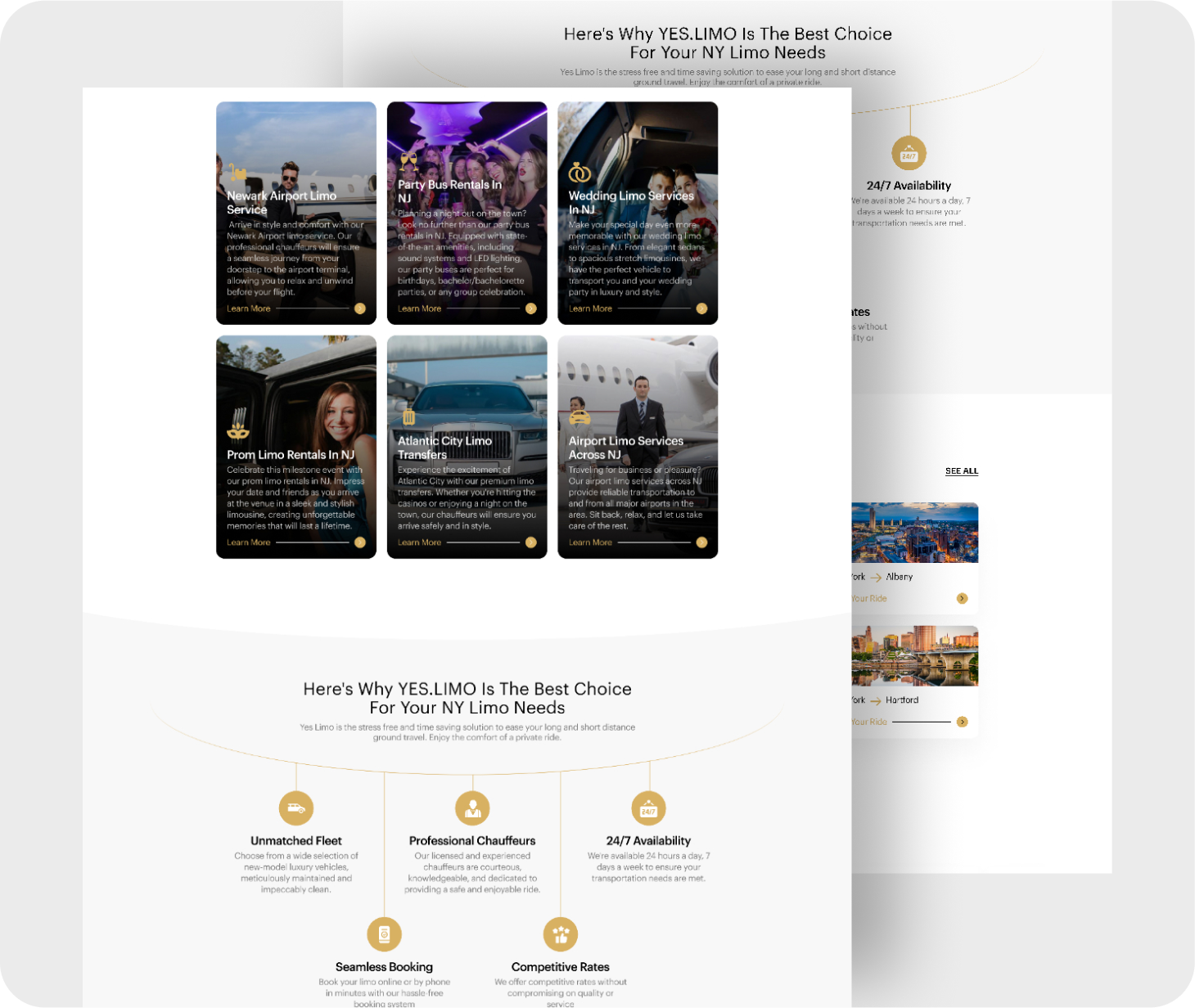Click the front 24/7 Availability gold icon
Screen dimensions: 1195x1008
(x=648, y=809)
